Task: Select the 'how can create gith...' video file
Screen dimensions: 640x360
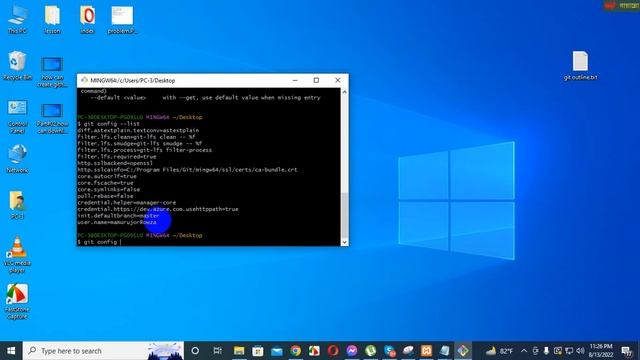Action: (x=52, y=72)
